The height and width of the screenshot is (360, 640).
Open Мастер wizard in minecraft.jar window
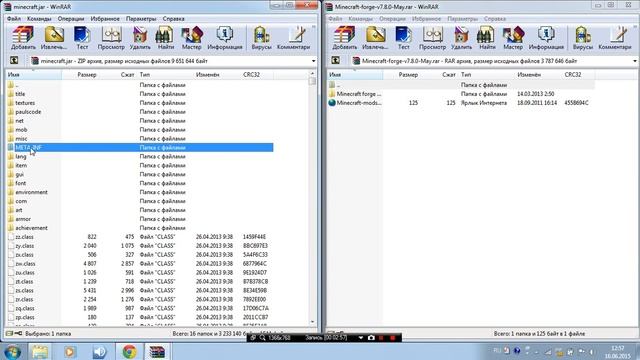[191, 38]
